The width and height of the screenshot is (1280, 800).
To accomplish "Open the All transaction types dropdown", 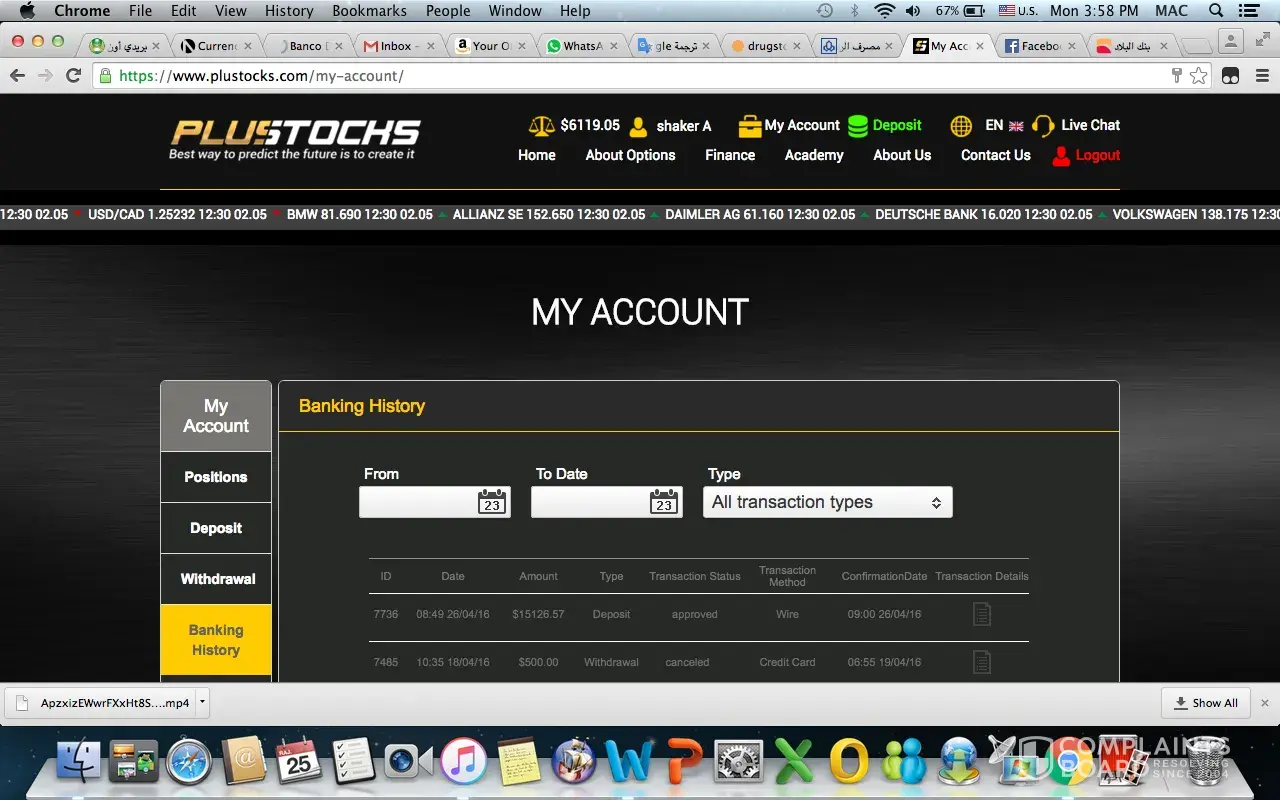I will tap(828, 502).
